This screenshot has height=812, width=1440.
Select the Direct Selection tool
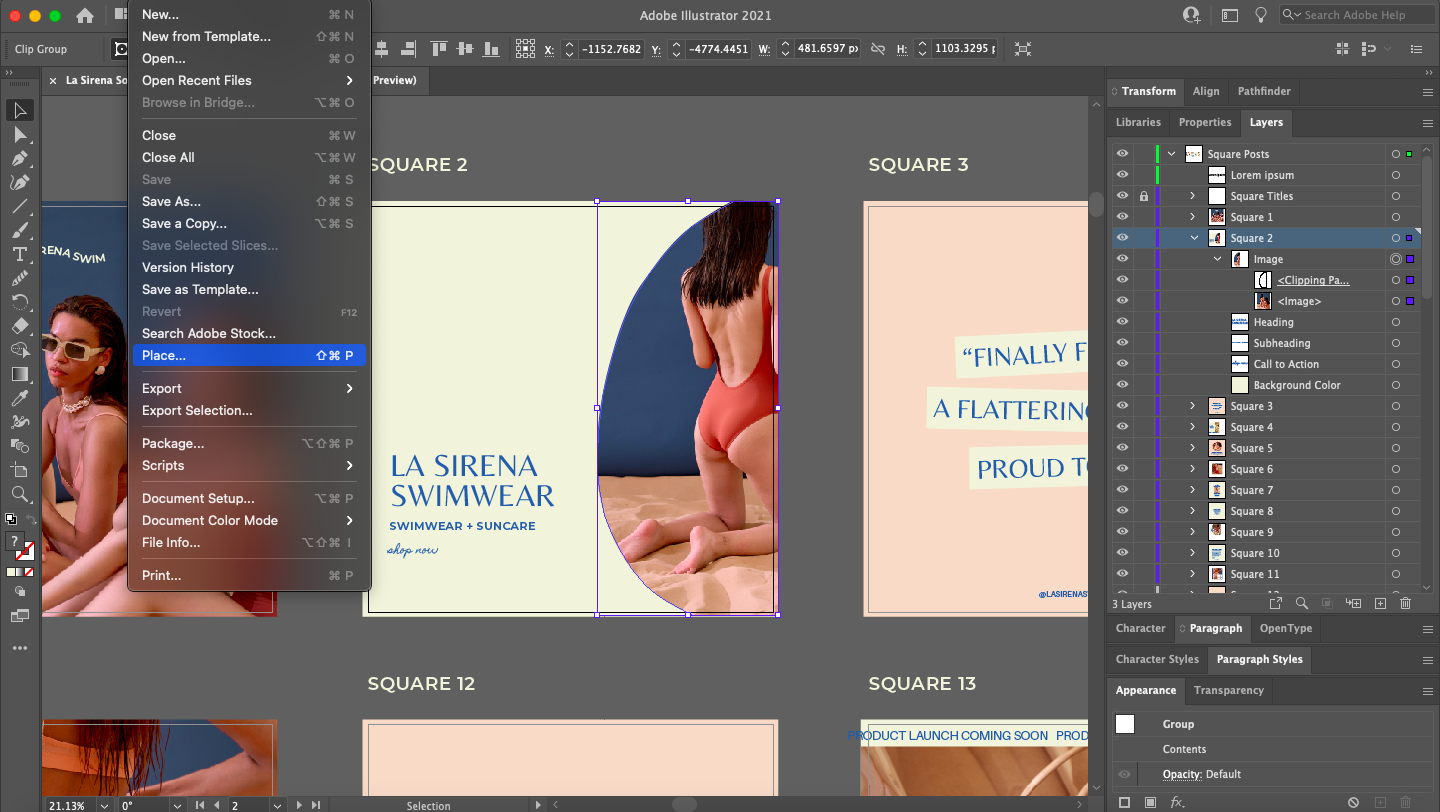pos(19,134)
